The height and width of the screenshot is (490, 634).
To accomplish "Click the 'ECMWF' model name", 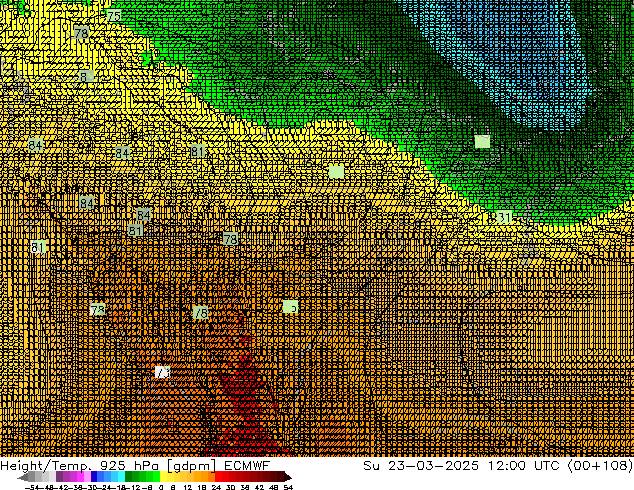I will tap(247, 465).
